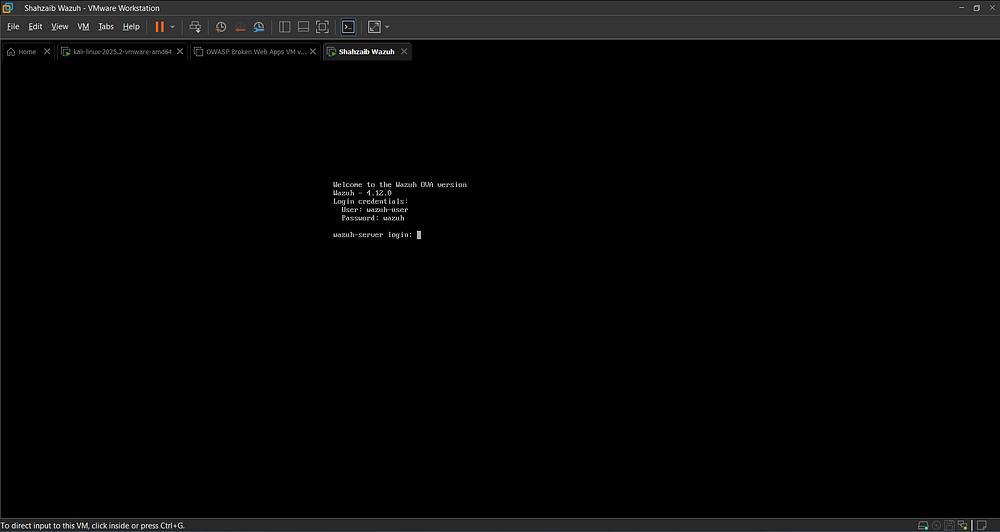Open the View menu
The width and height of the screenshot is (1000, 532).
click(59, 27)
